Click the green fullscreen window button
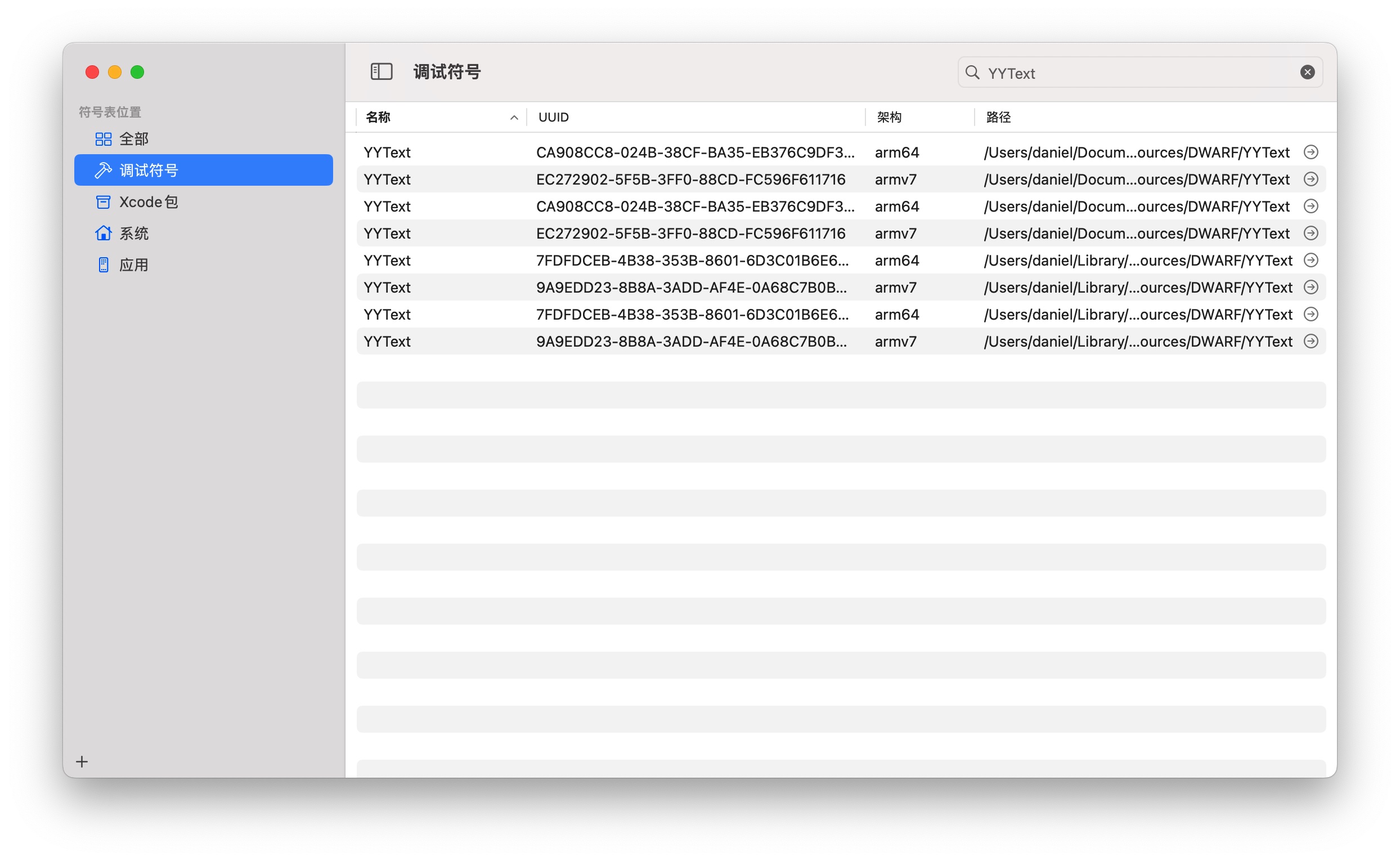Screen dimensions: 1400x861 click(x=137, y=73)
